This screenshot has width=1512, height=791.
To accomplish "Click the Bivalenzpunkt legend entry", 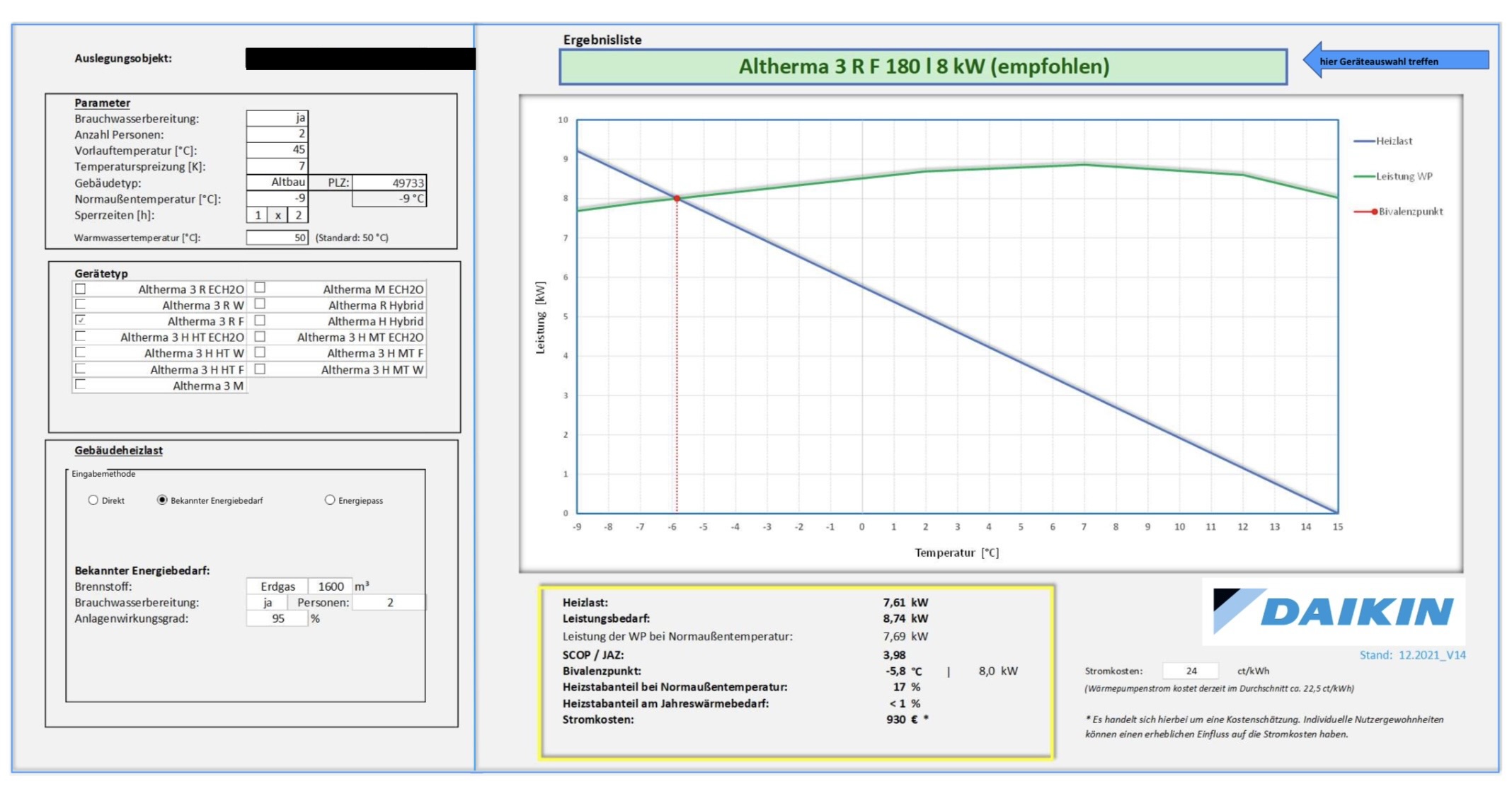I will click(1399, 212).
